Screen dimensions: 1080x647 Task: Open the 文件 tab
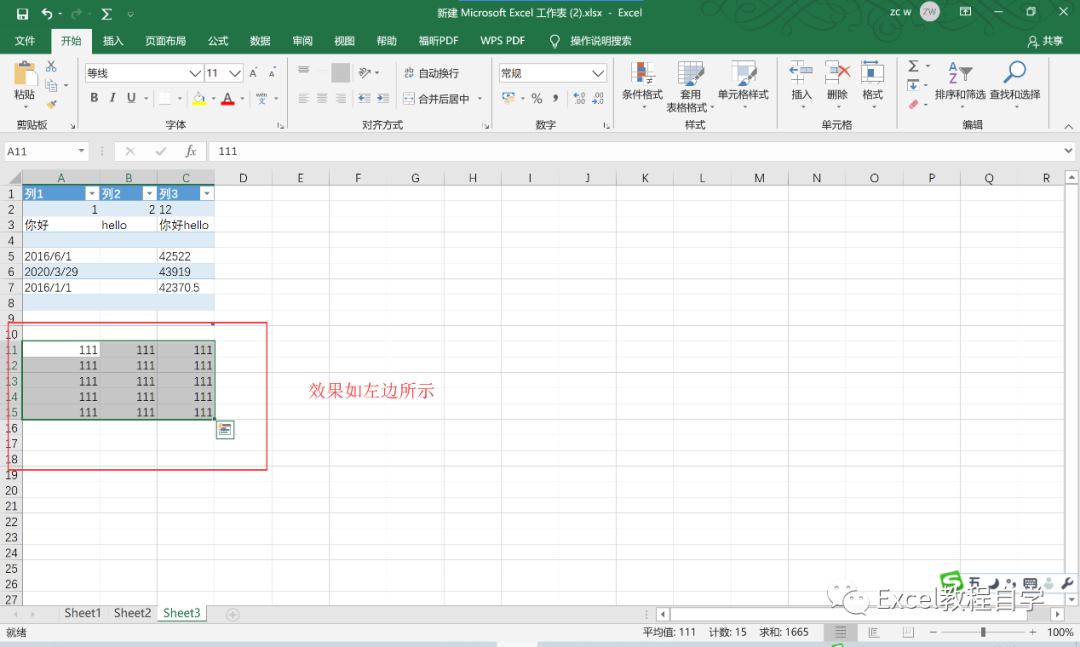coord(25,41)
